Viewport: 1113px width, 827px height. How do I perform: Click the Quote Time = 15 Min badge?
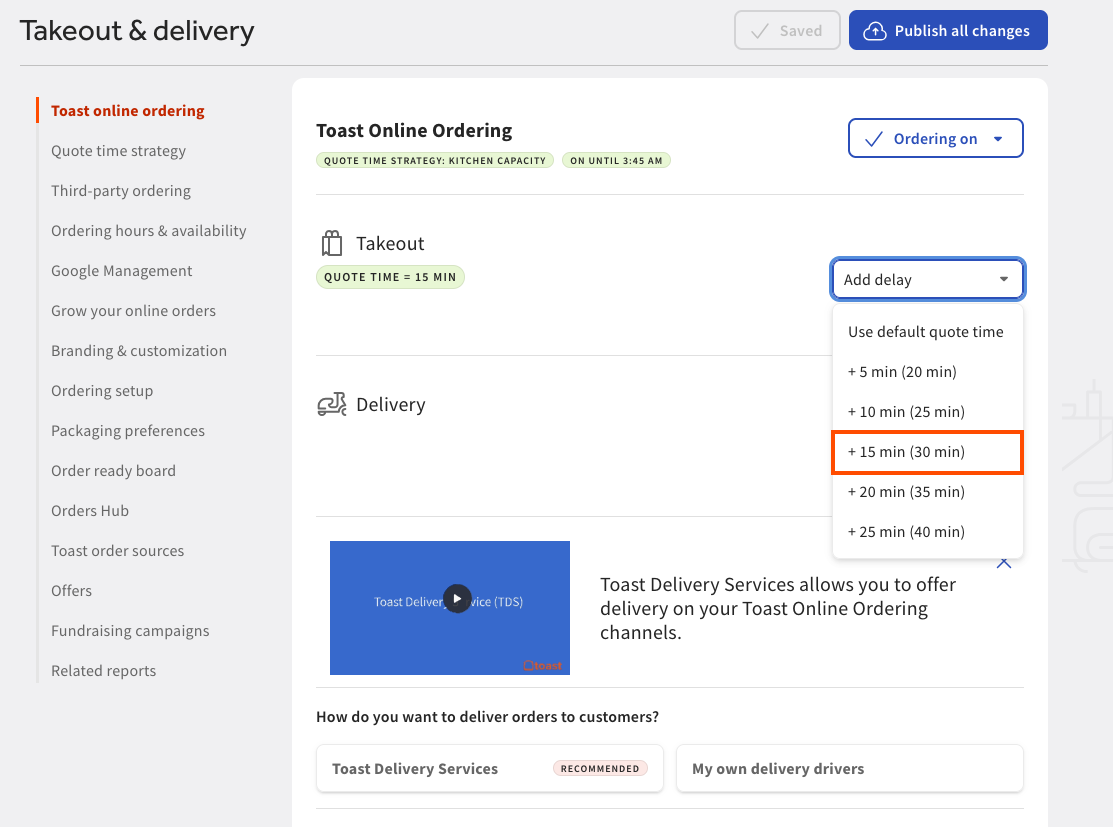(x=390, y=277)
